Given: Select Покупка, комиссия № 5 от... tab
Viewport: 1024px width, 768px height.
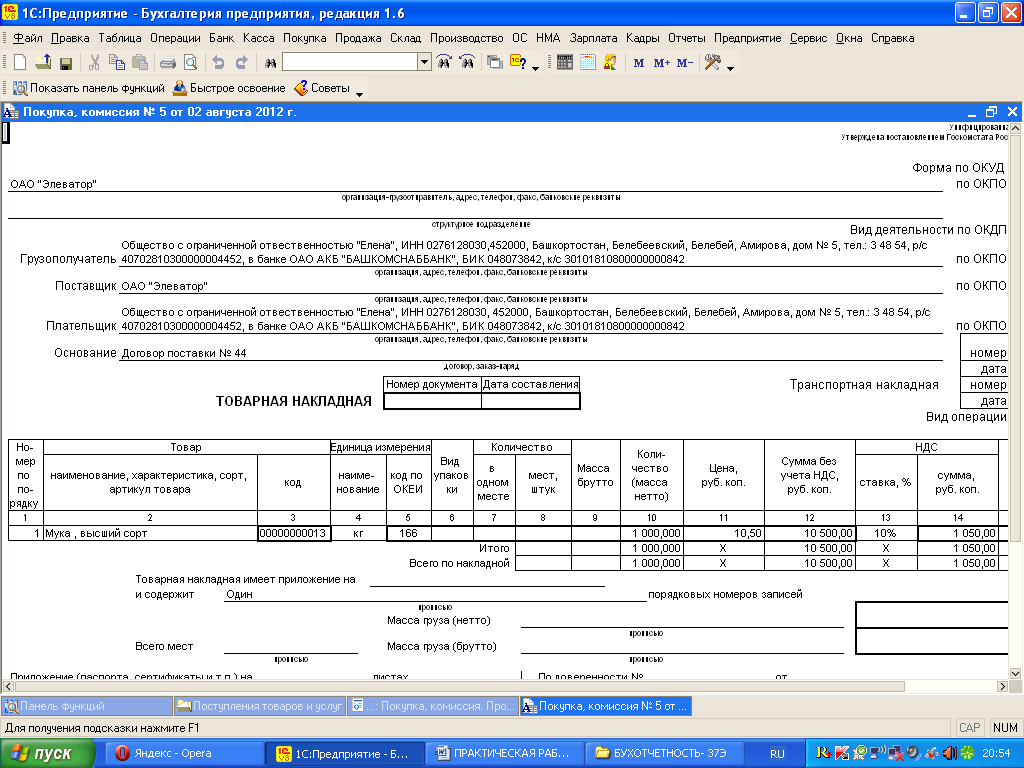Looking at the screenshot, I should click(x=605, y=706).
